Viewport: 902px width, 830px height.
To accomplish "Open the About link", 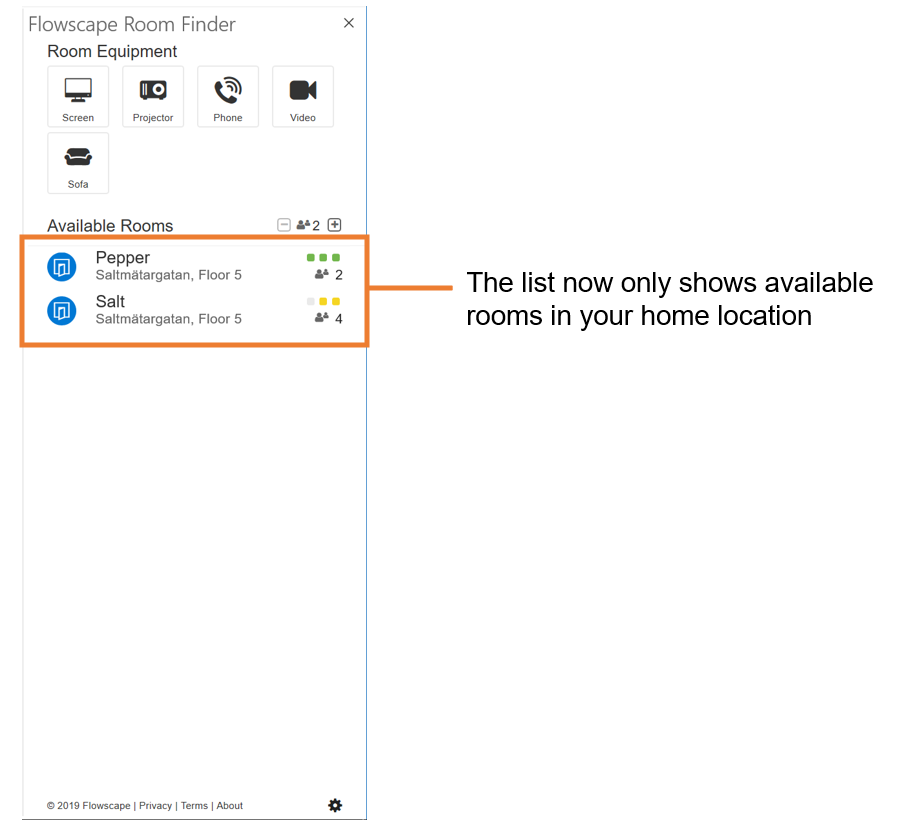I will (x=230, y=806).
